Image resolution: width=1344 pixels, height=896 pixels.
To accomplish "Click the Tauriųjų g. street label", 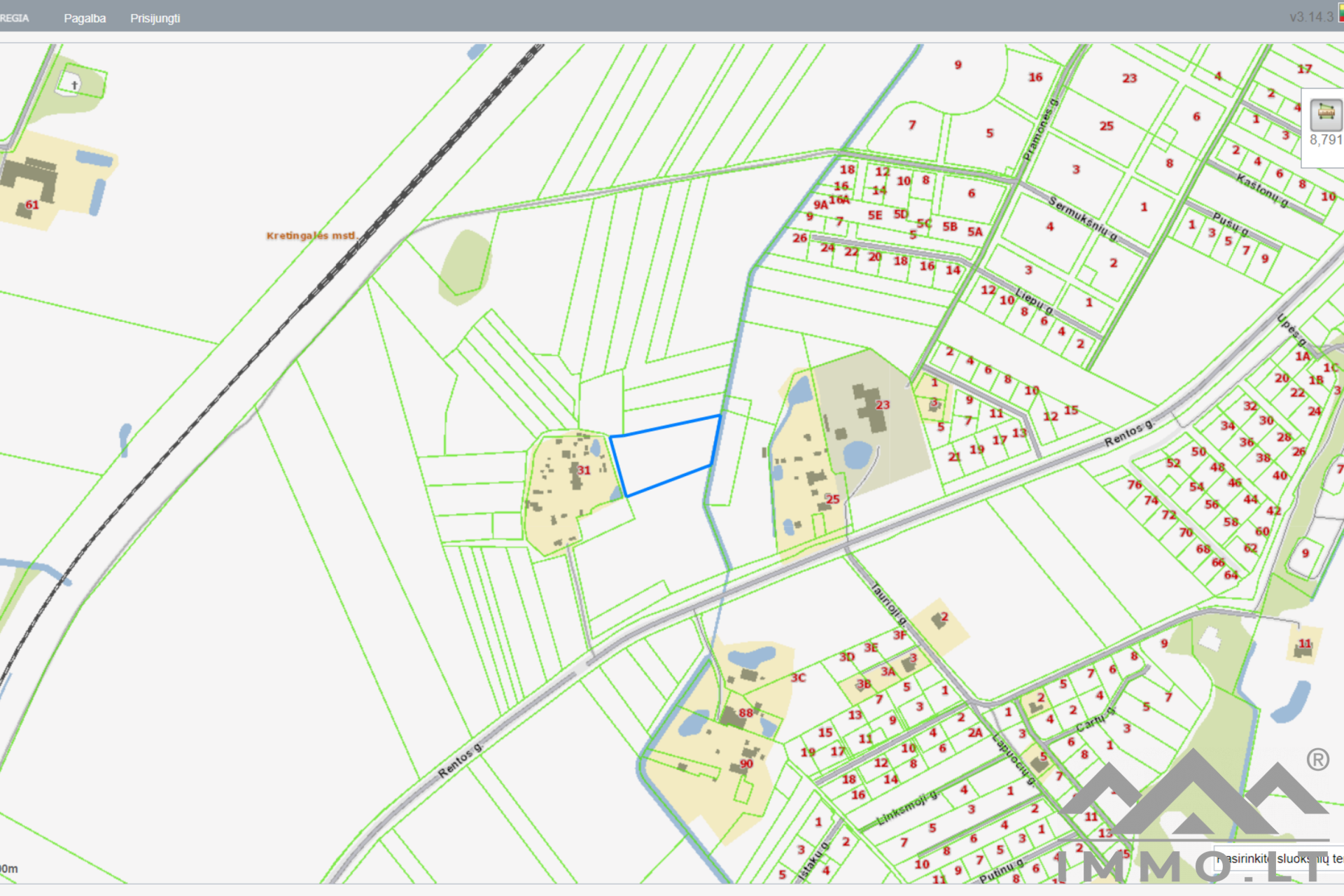I will (x=889, y=603).
